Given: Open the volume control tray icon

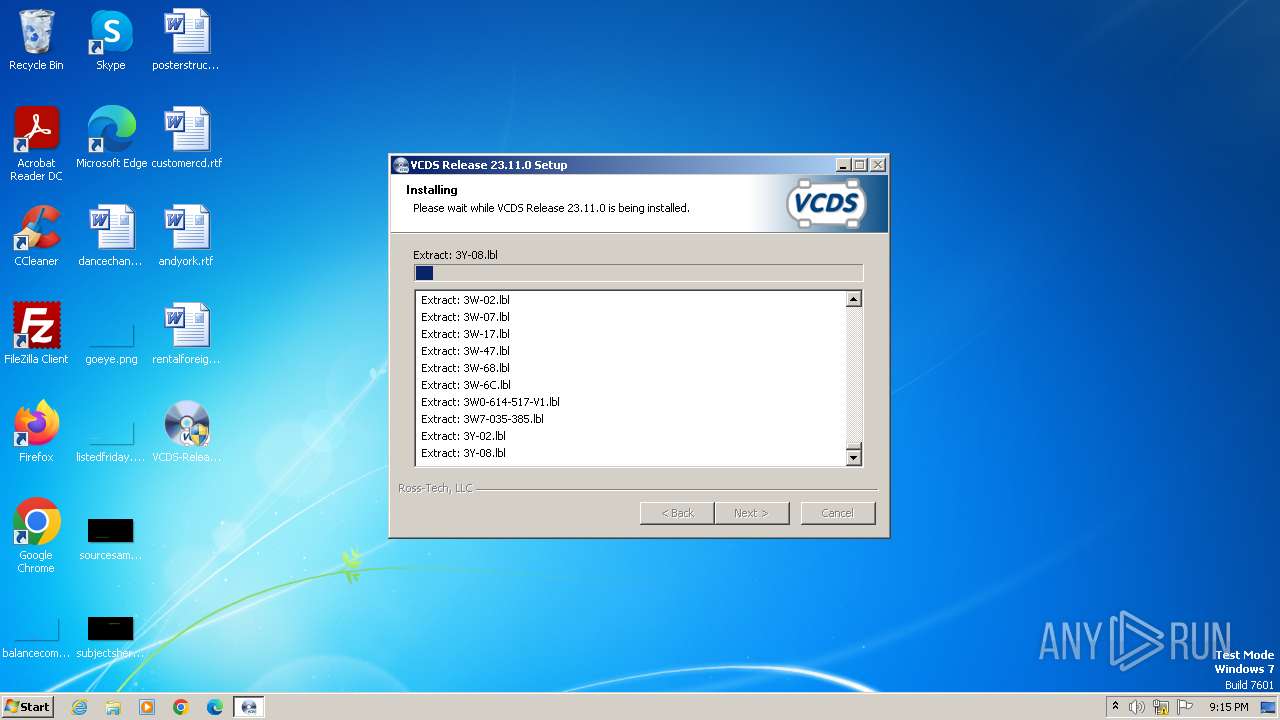Looking at the screenshot, I should point(1137,707).
